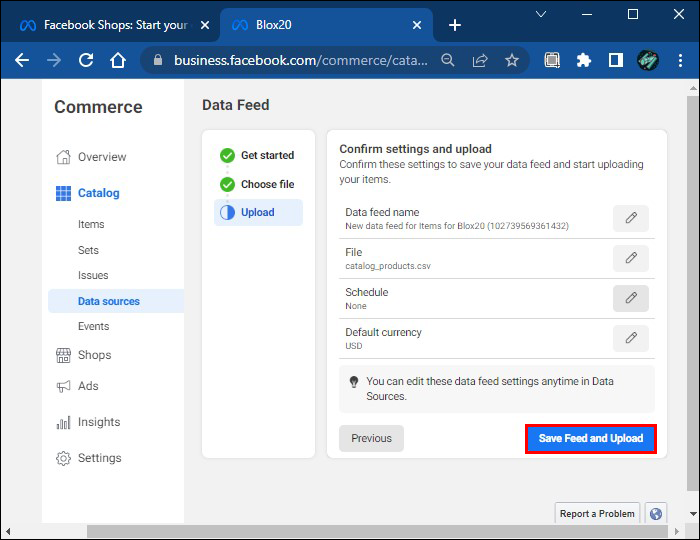Image resolution: width=700 pixels, height=540 pixels.
Task: Click Report a Problem
Action: tap(597, 513)
